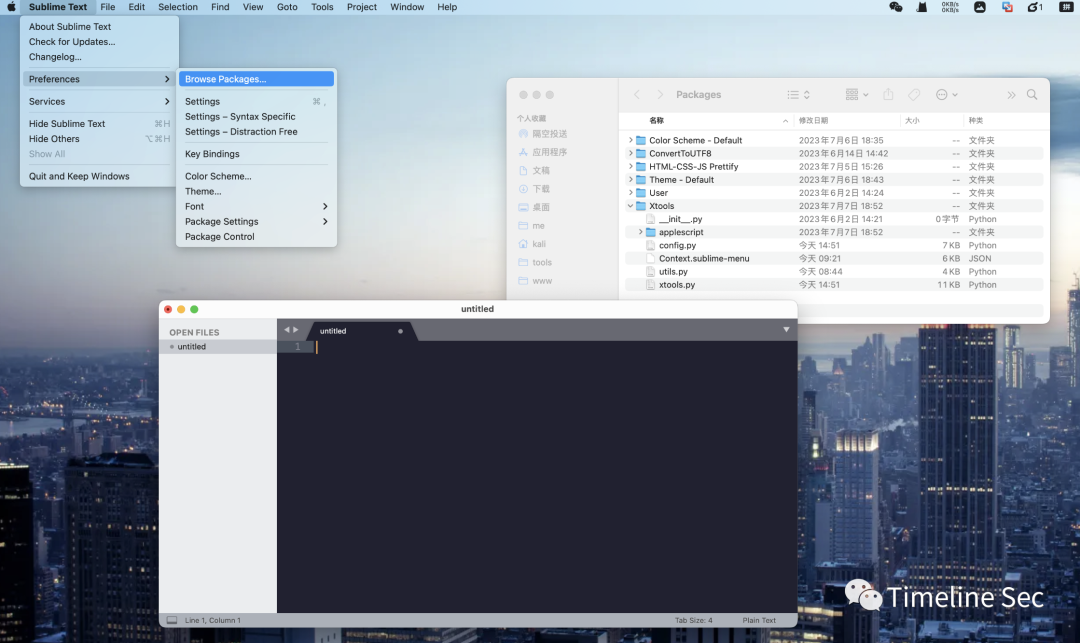Select Key Bindings menu entry
This screenshot has height=643, width=1080.
[x=256, y=154]
